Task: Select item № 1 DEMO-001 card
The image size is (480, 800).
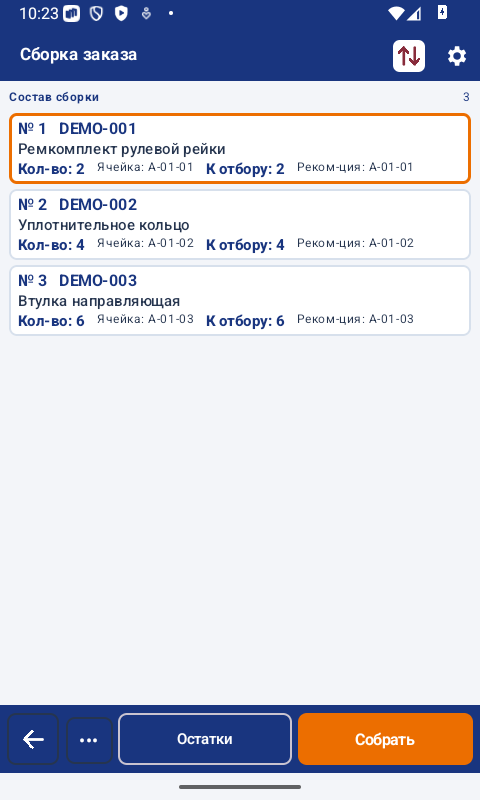Action: tap(240, 148)
